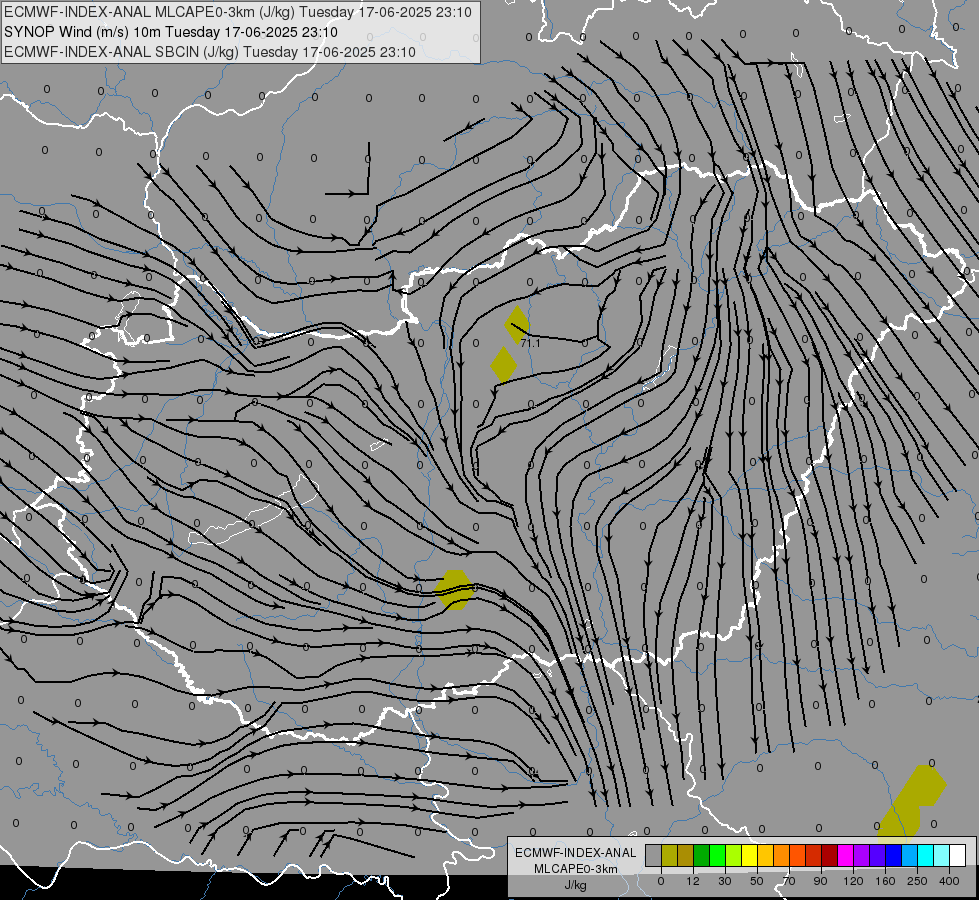The image size is (979, 900).
Task: Select the amber gold legend swatch
Action: click(766, 856)
